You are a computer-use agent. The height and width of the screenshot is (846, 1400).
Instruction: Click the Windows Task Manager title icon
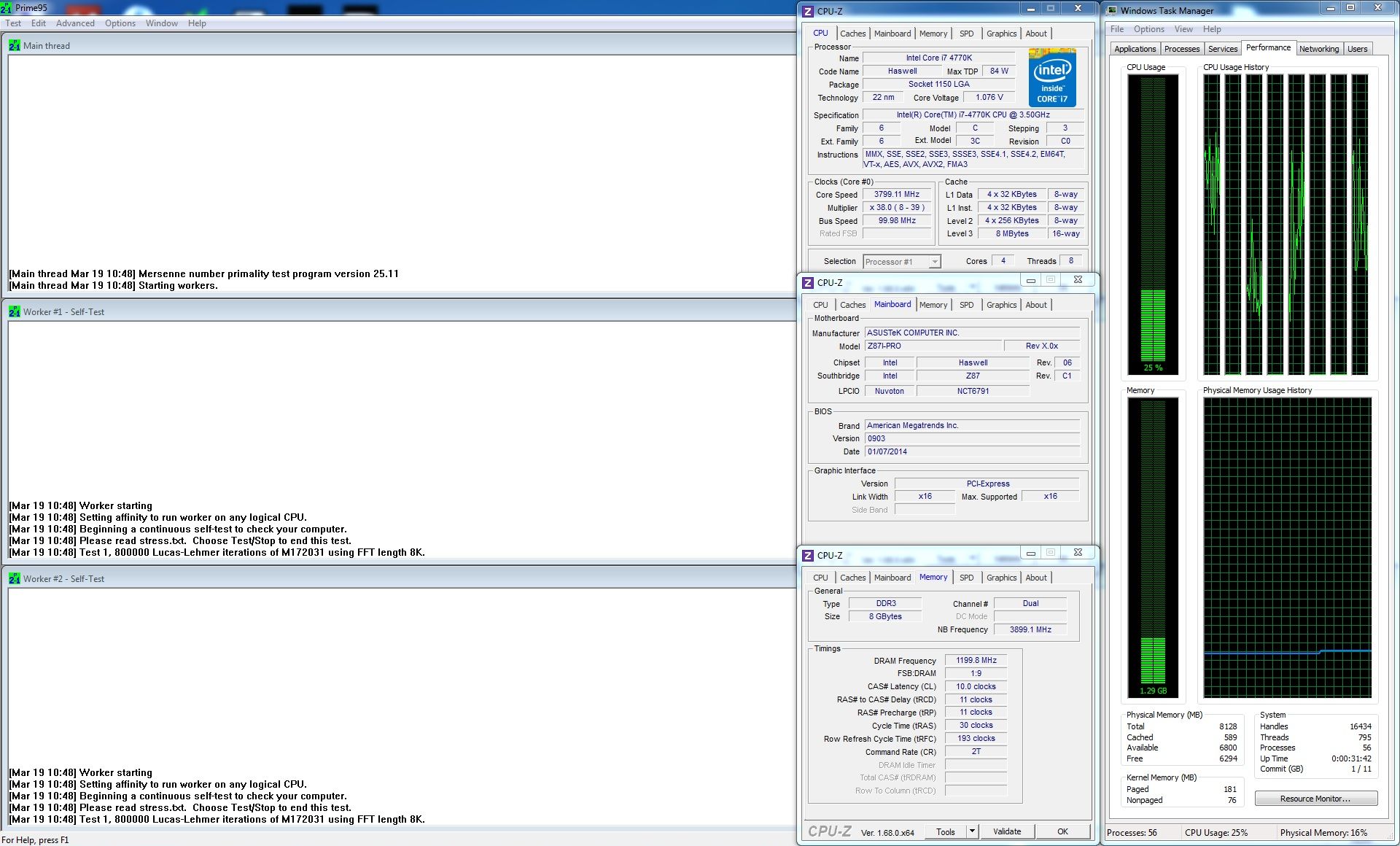point(1112,10)
